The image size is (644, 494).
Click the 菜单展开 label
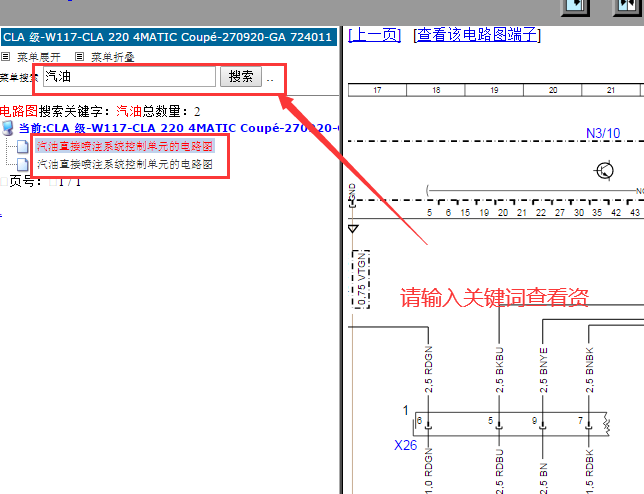pyautogui.click(x=39, y=57)
